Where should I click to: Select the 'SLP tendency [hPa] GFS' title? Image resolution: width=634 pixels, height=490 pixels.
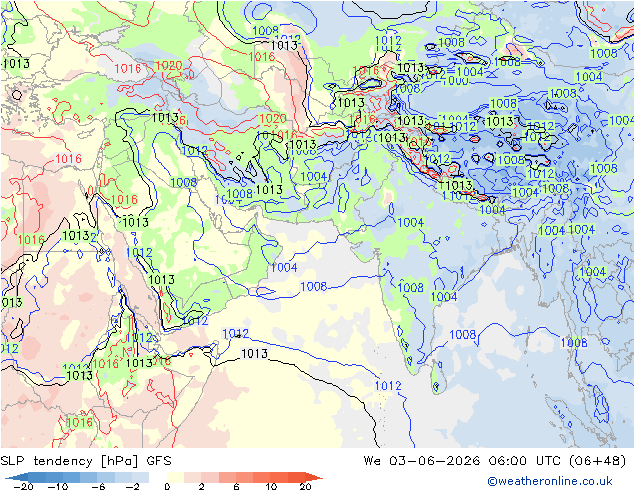86,461
